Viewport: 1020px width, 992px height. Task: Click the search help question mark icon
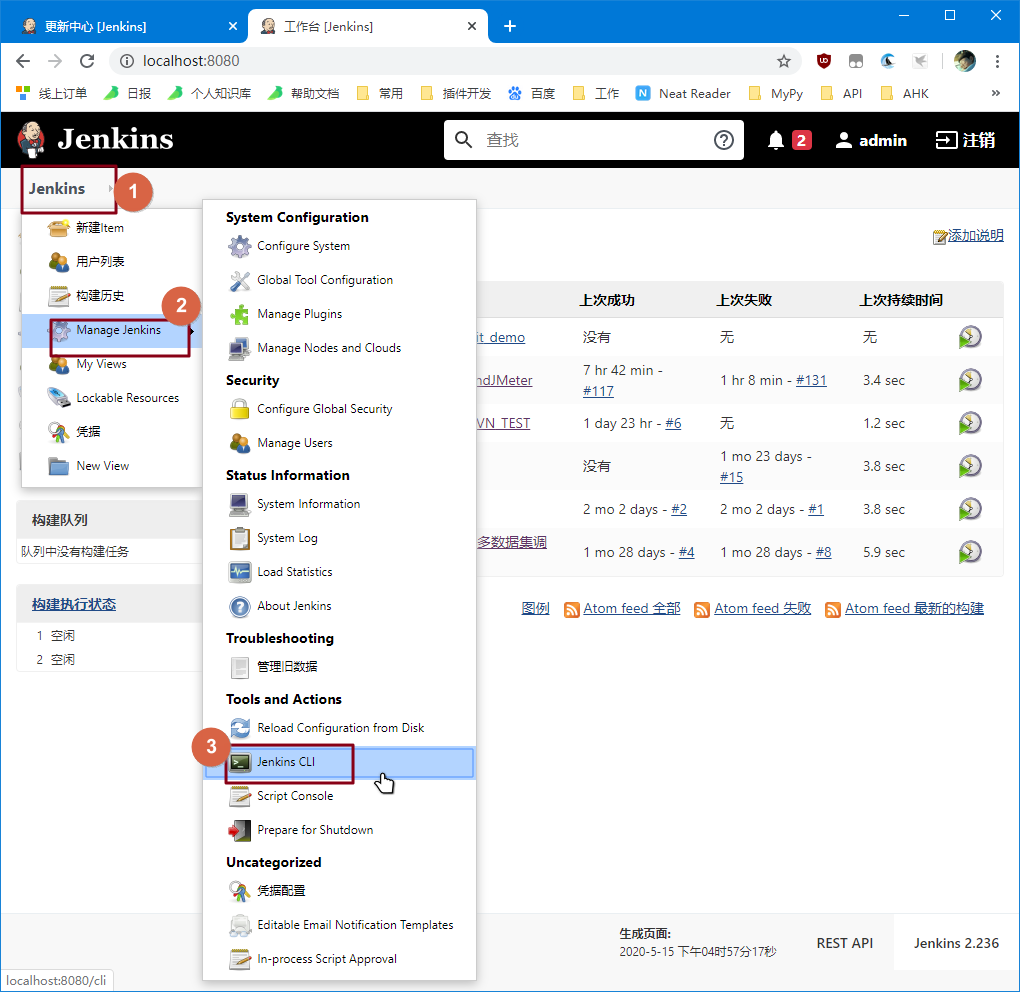click(x=724, y=140)
